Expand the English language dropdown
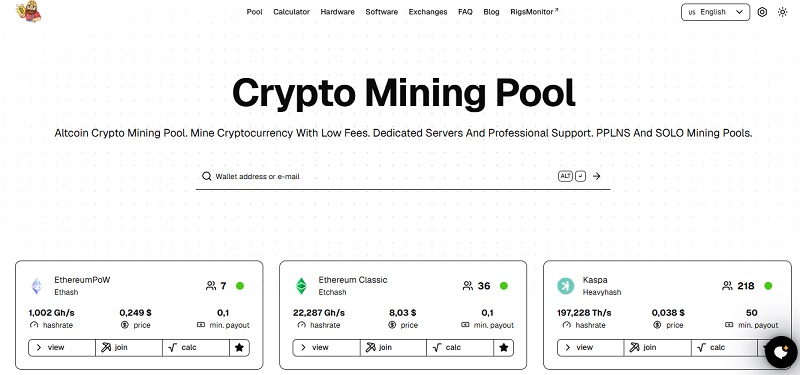The width and height of the screenshot is (800, 375). 715,12
